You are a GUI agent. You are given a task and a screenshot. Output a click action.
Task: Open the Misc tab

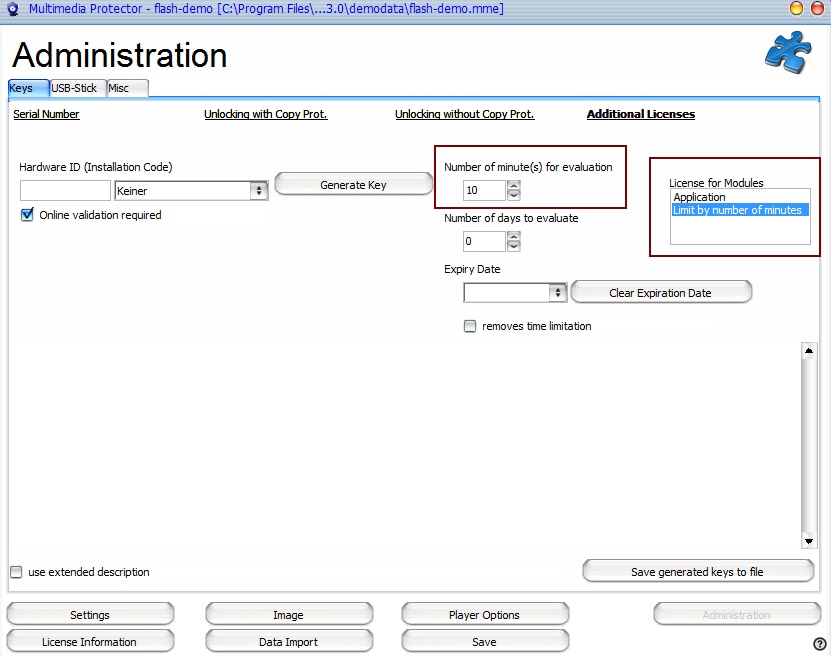126,88
